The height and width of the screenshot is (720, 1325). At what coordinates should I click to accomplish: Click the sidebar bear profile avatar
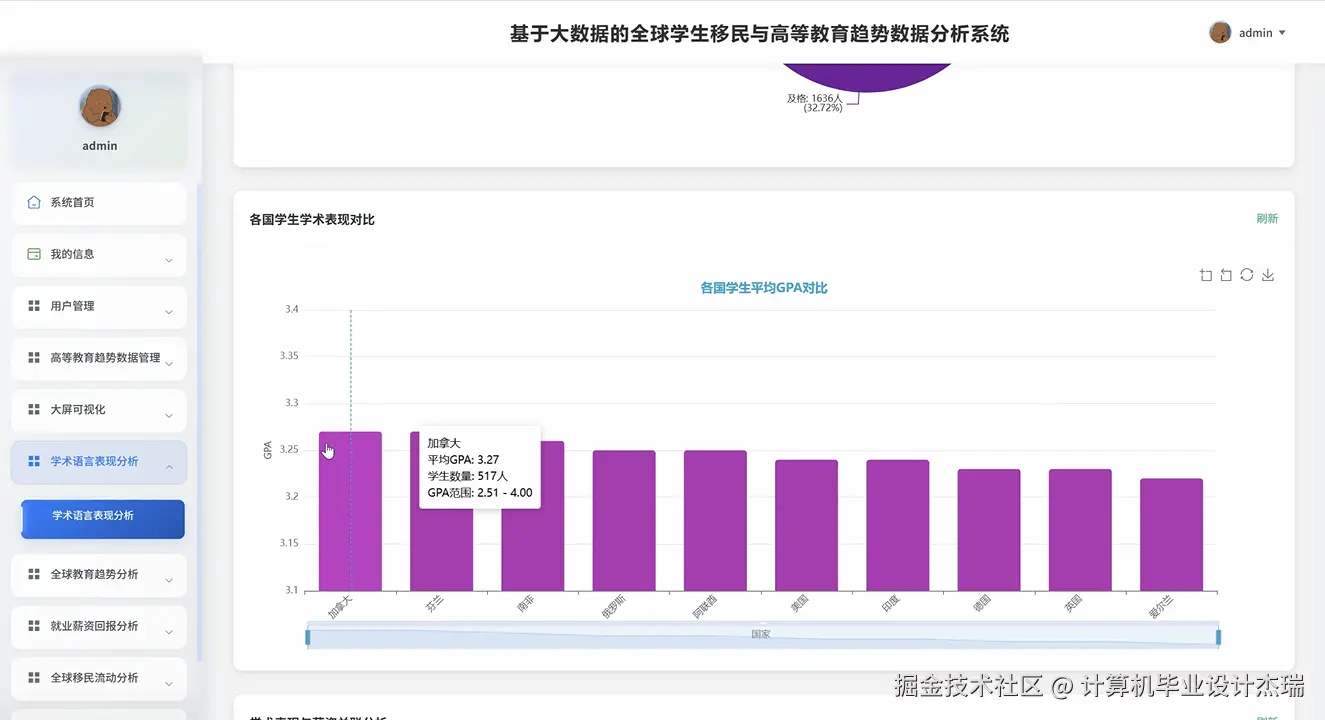pos(100,106)
